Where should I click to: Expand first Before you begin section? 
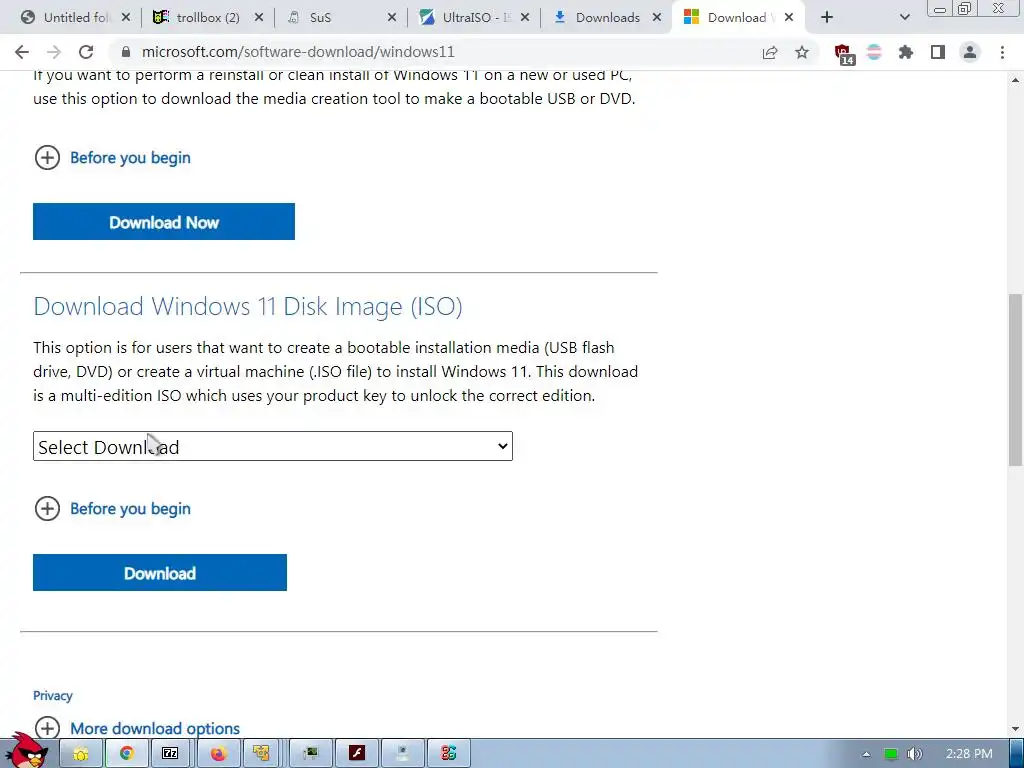(x=112, y=157)
